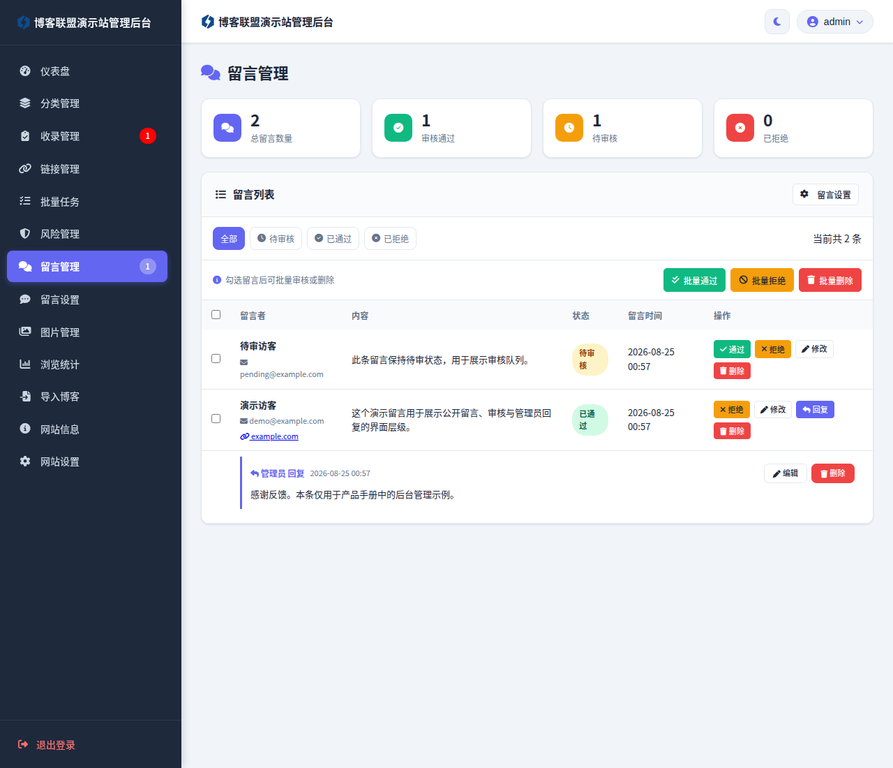The height and width of the screenshot is (768, 893).
Task: Click the sidebar logo icon beside 博客联盟演示站管理后台
Action: point(23,23)
